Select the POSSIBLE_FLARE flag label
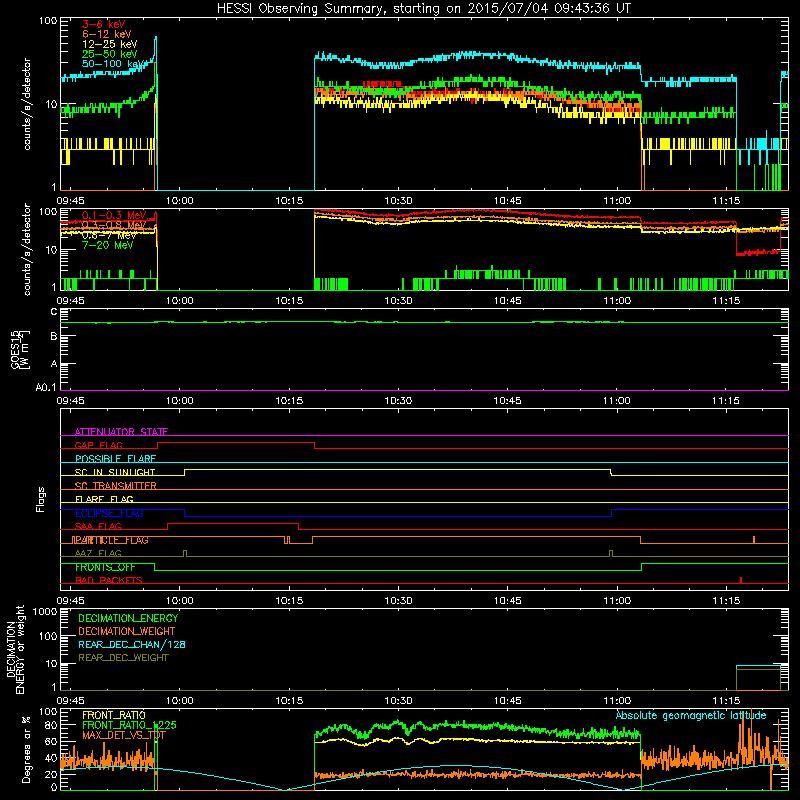 [x=115, y=459]
